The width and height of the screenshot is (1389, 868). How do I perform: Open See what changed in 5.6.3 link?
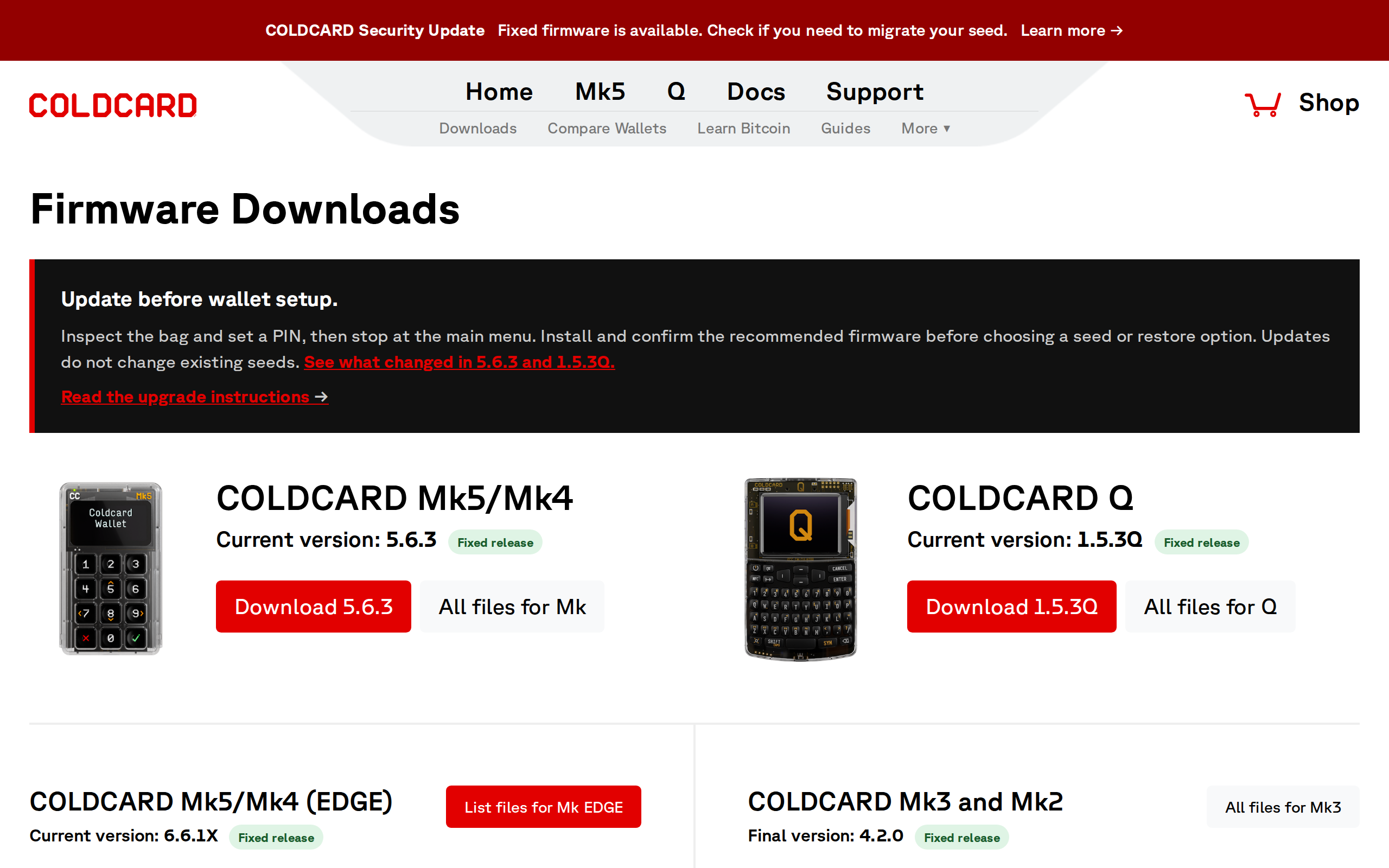[459, 362]
